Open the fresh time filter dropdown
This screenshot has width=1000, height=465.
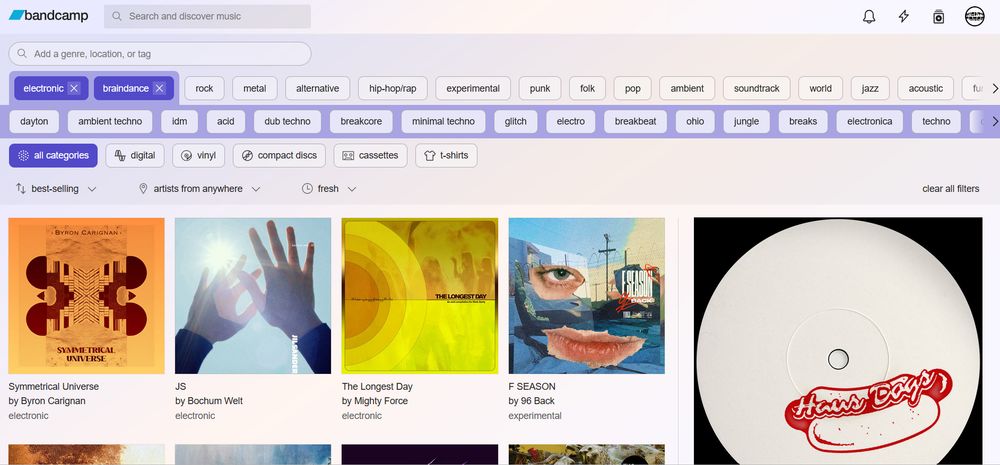coord(329,189)
